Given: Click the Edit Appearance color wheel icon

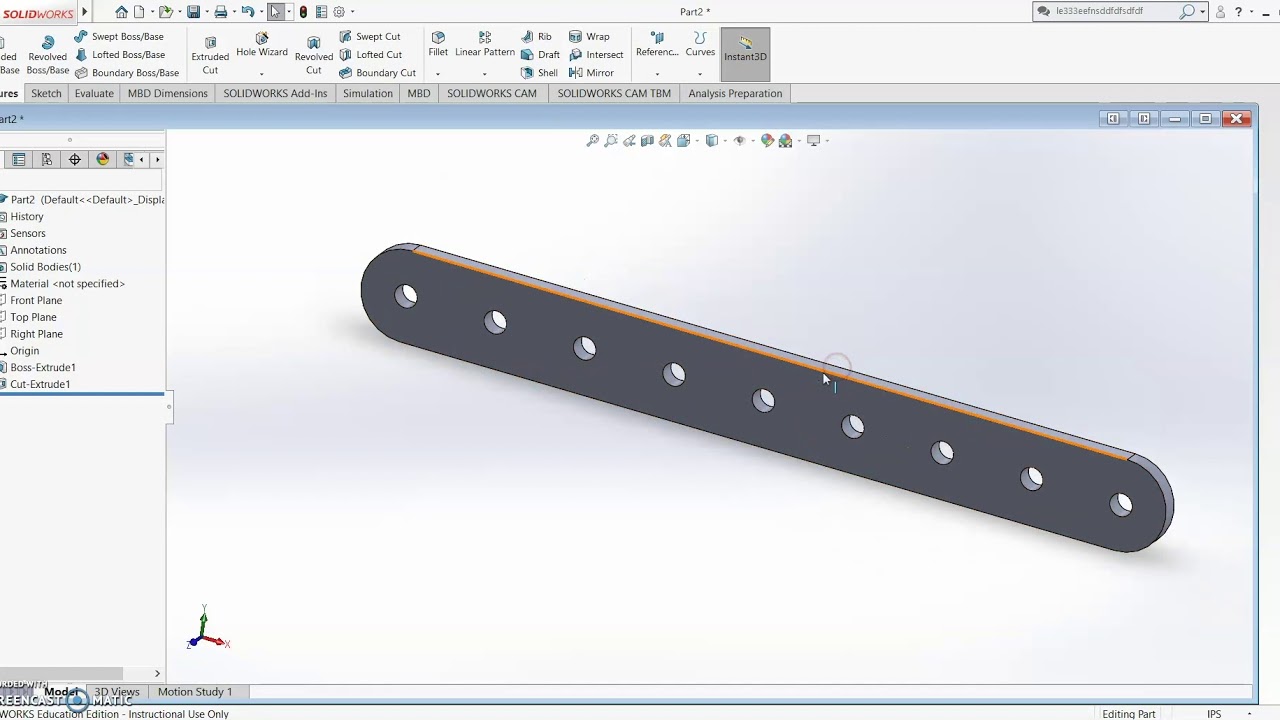Looking at the screenshot, I should tap(767, 141).
